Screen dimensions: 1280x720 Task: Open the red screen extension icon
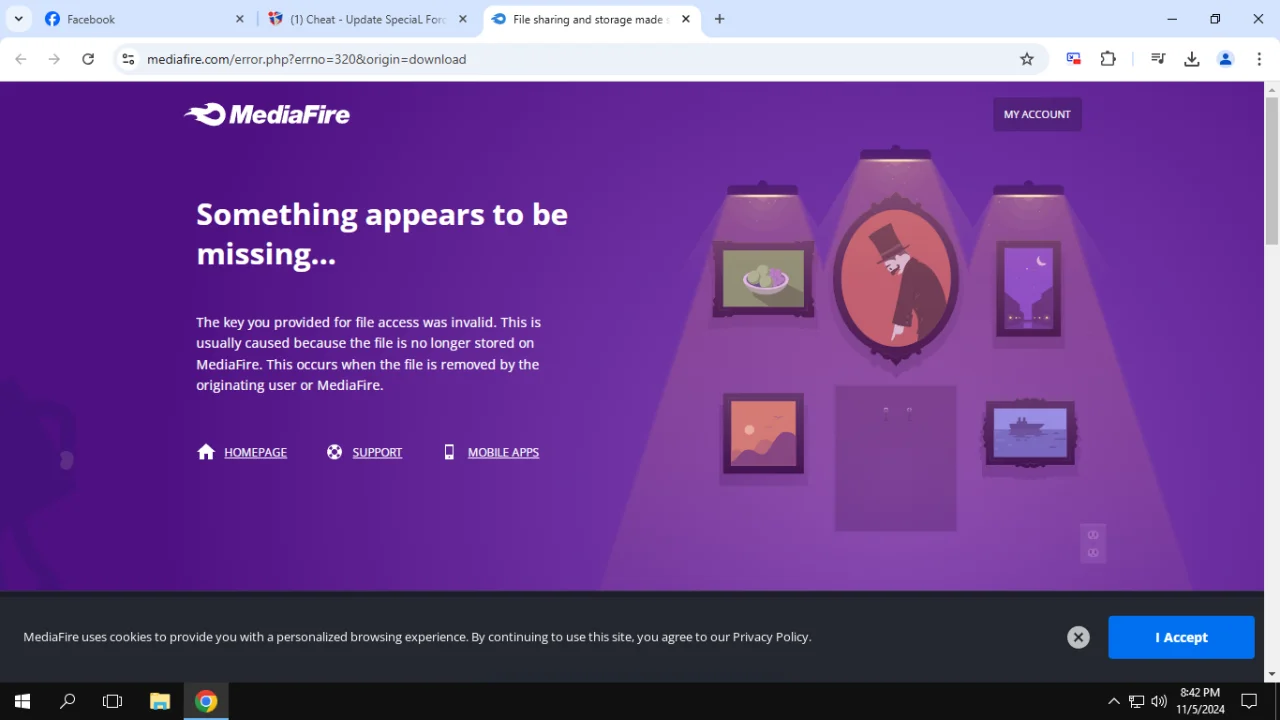(1074, 59)
